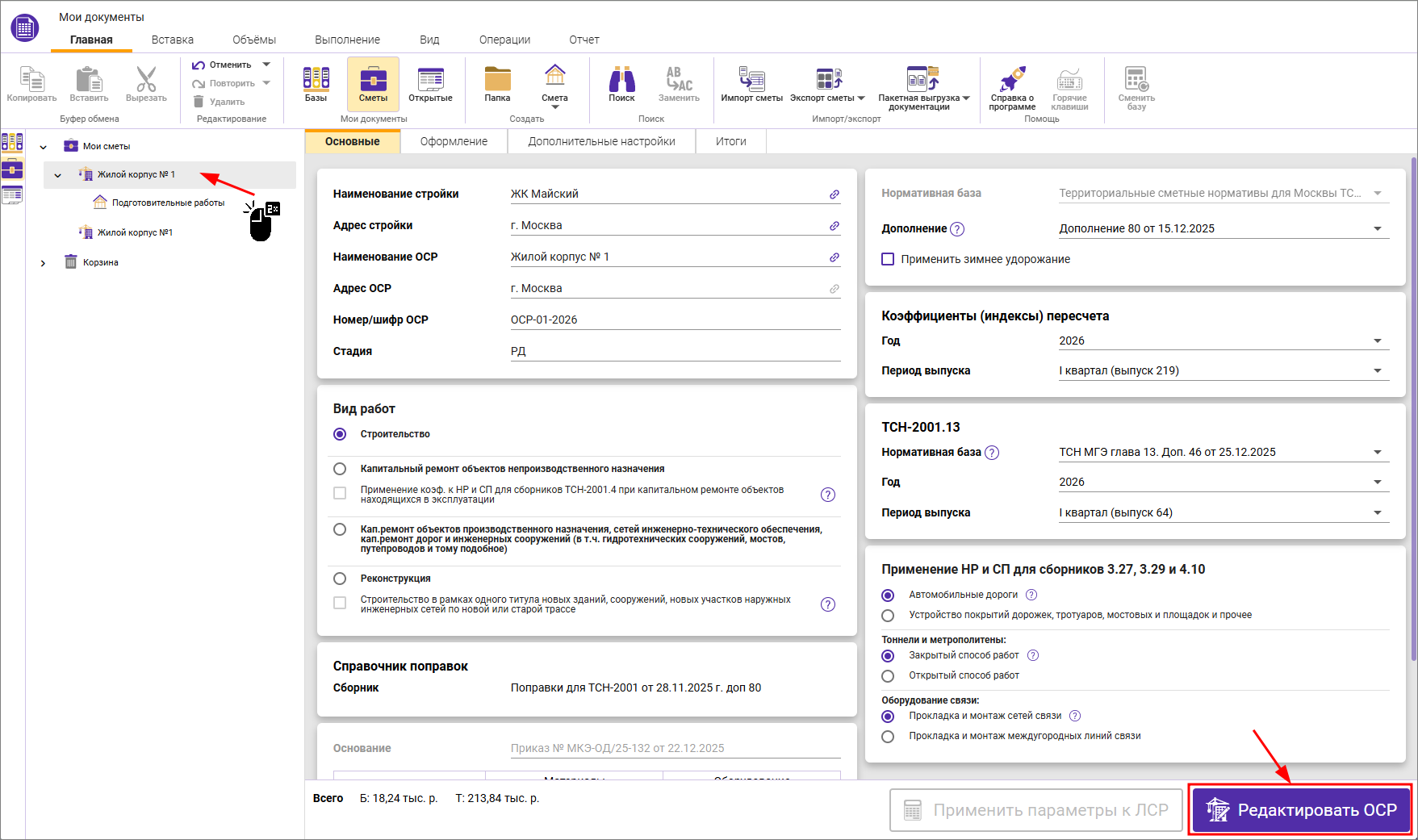The width and height of the screenshot is (1418, 840).
Task: Click the Номер/шифр ОСР input field
Action: 675,320
